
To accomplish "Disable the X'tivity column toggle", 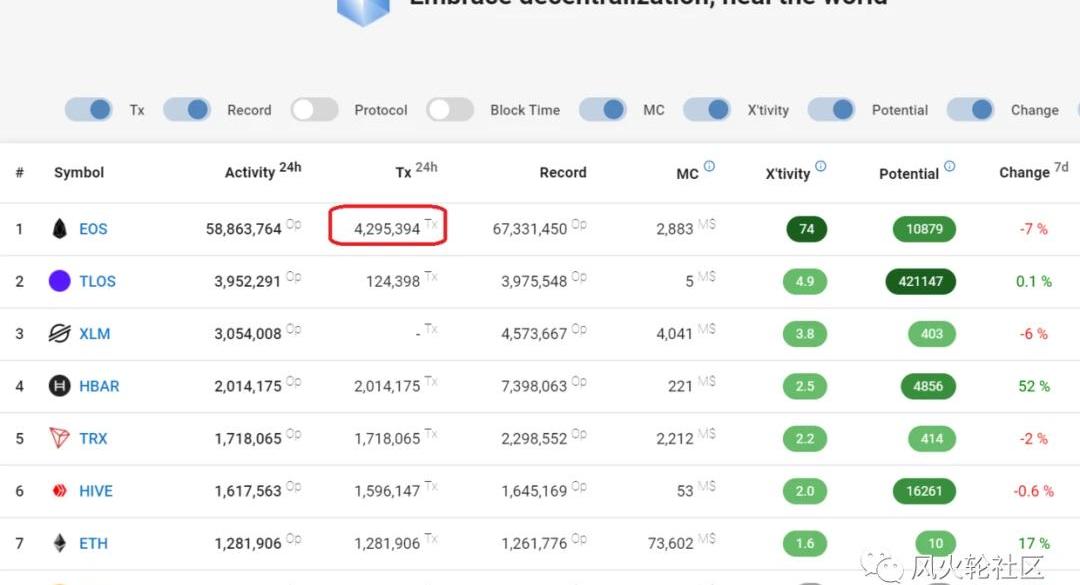I will (x=707, y=110).
